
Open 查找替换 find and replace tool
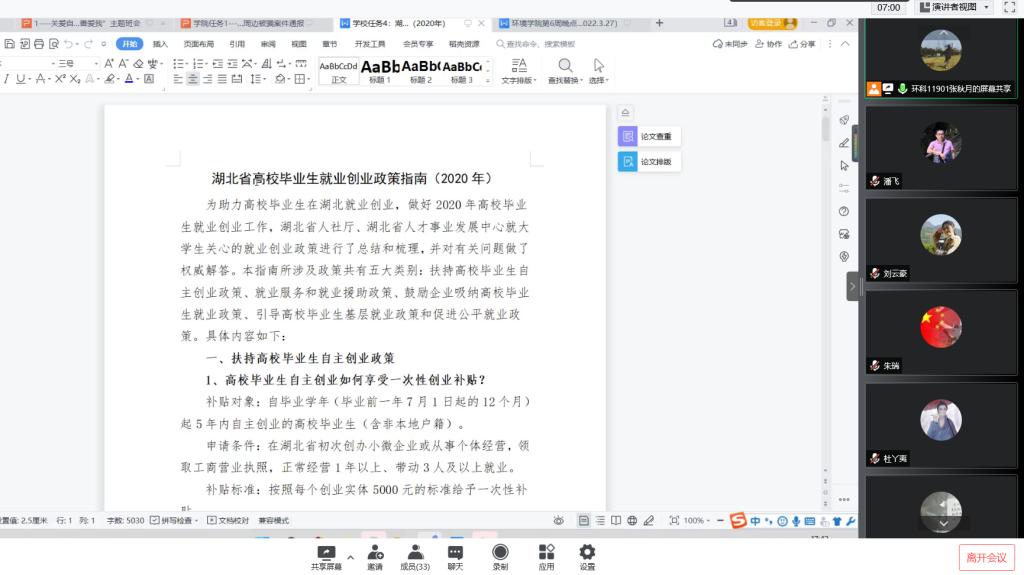(565, 70)
